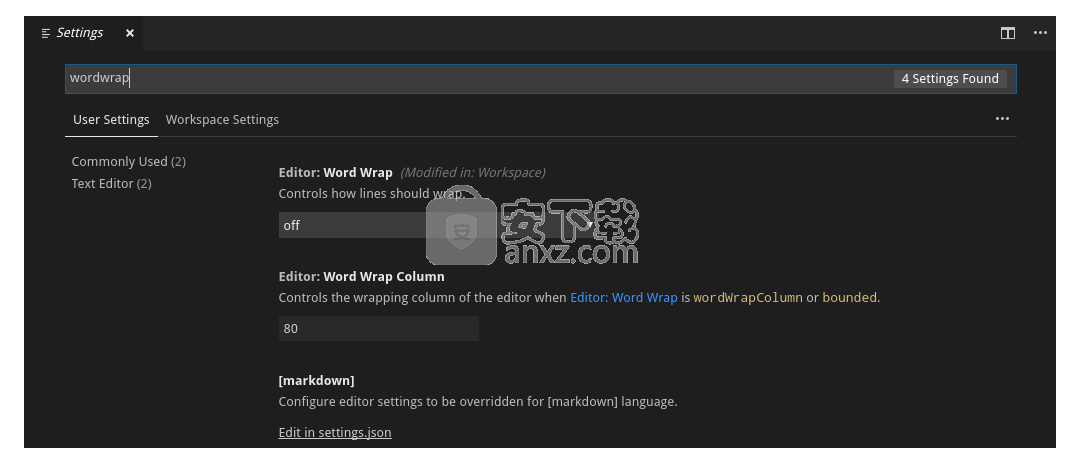The image size is (1069, 454).
Task: Click the split editor icon
Action: (x=1008, y=33)
